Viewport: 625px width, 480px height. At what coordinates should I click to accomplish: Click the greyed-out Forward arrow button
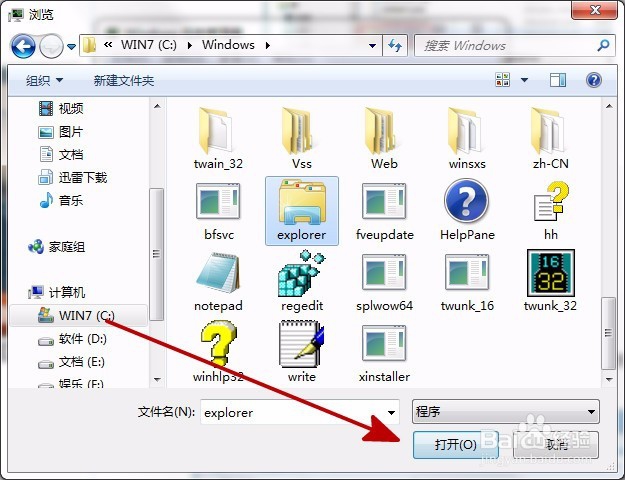tap(51, 46)
